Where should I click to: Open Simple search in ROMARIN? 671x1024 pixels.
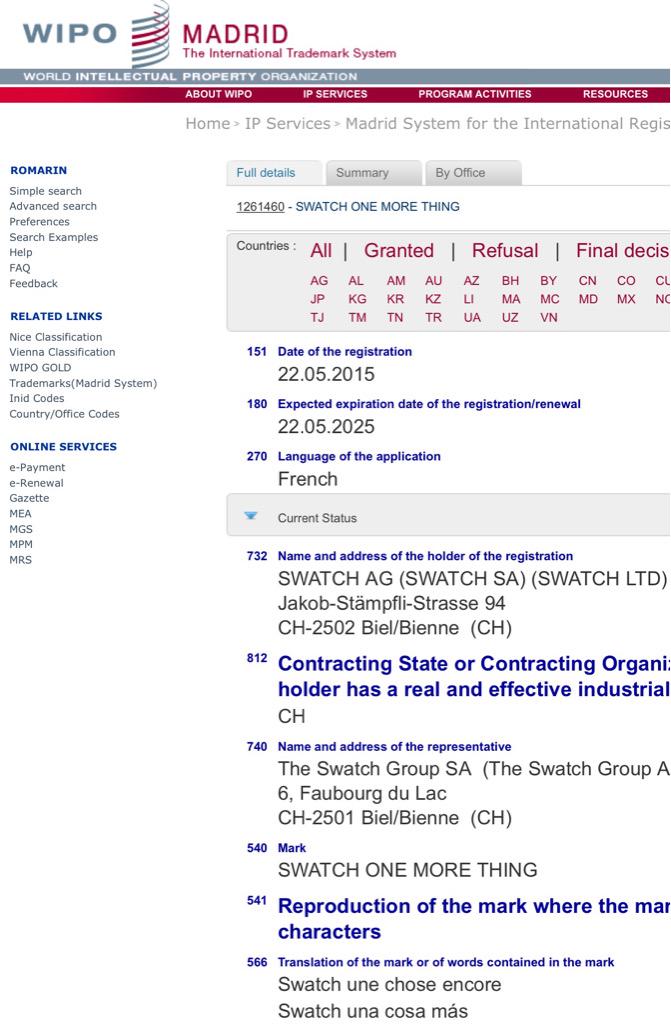click(46, 191)
